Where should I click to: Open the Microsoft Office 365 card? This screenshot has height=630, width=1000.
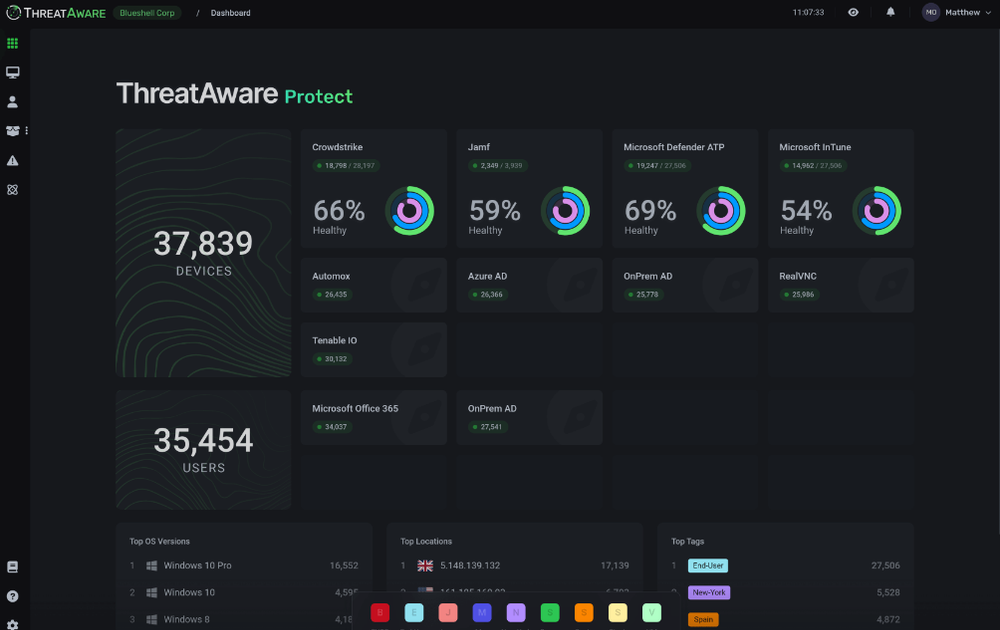tap(374, 418)
